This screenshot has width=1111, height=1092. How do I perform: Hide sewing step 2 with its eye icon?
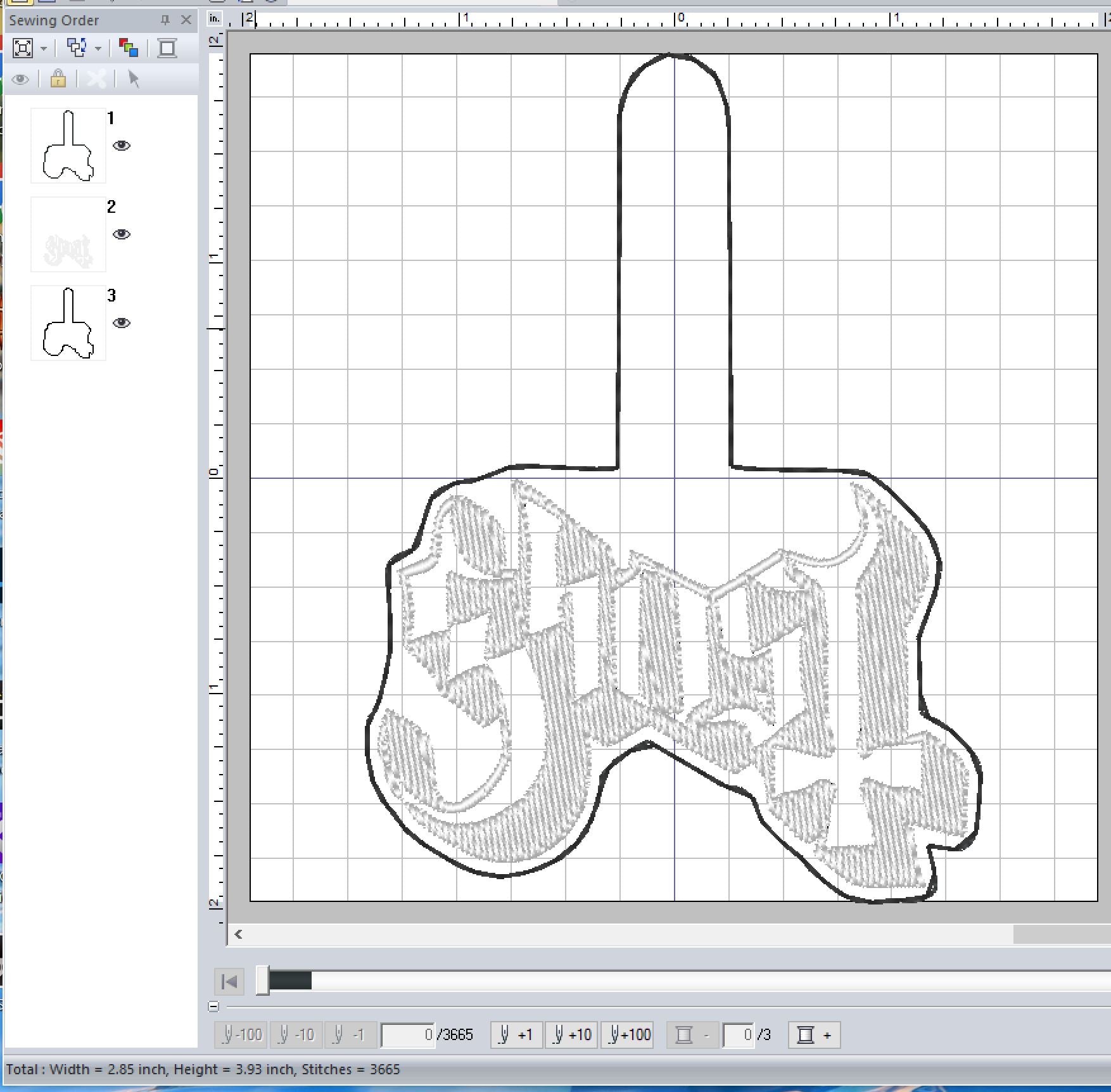click(121, 234)
